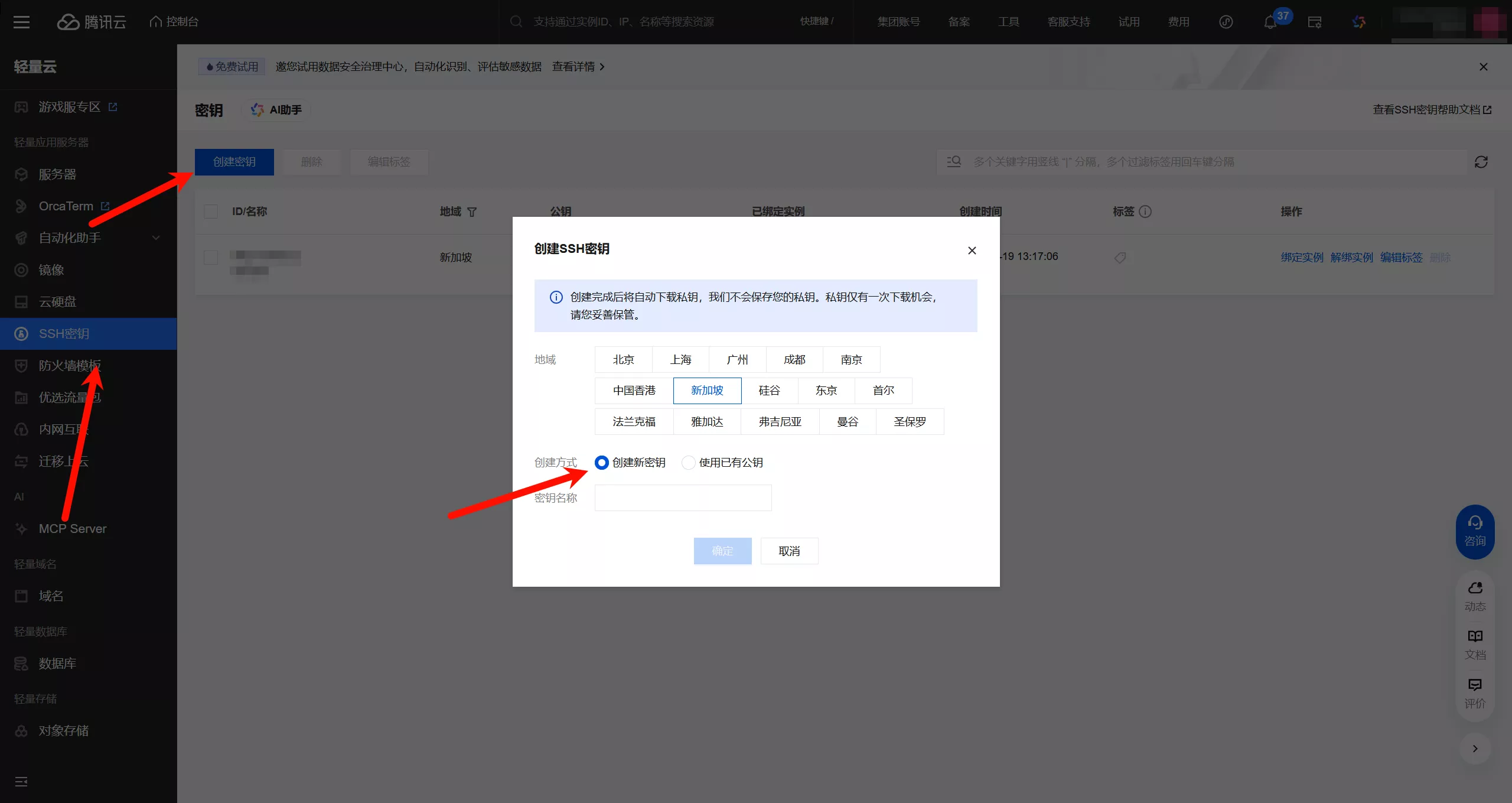Viewport: 1512px width, 803px height.
Task: Click the 密钥名称 input field
Action: [x=683, y=498]
